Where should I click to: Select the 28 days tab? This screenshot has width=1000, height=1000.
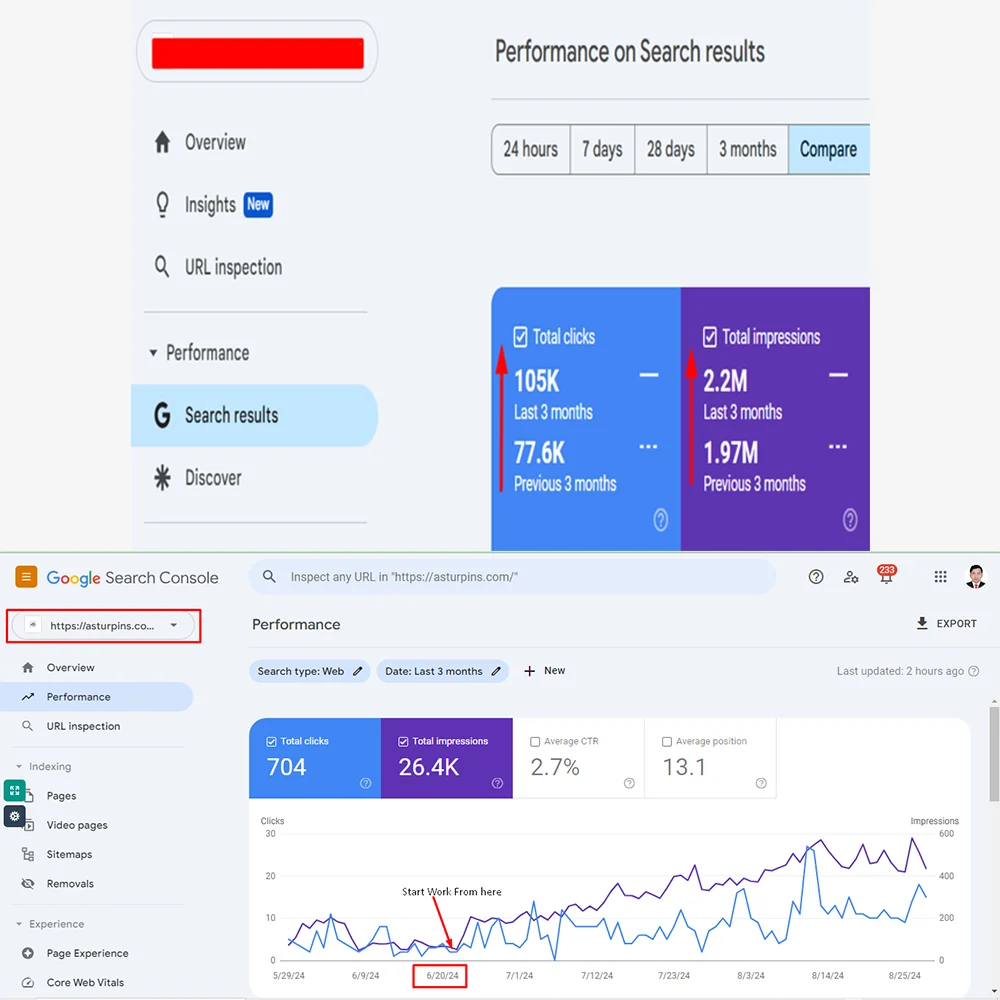pos(670,150)
